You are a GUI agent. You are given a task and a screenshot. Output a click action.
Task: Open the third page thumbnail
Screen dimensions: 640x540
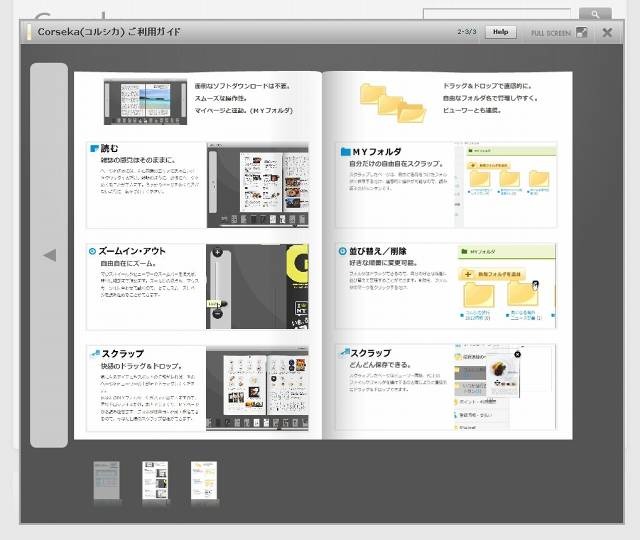[x=204, y=480]
